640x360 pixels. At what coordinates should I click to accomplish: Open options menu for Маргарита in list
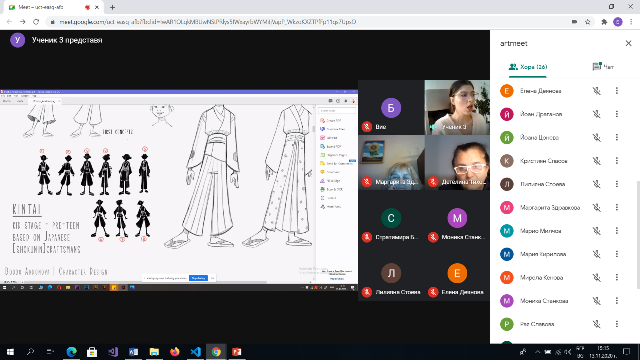point(617,207)
